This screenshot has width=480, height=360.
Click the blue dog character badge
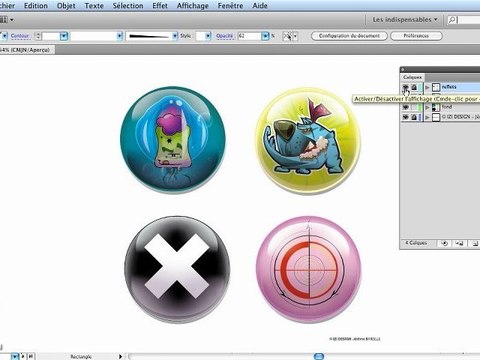[x=308, y=141]
